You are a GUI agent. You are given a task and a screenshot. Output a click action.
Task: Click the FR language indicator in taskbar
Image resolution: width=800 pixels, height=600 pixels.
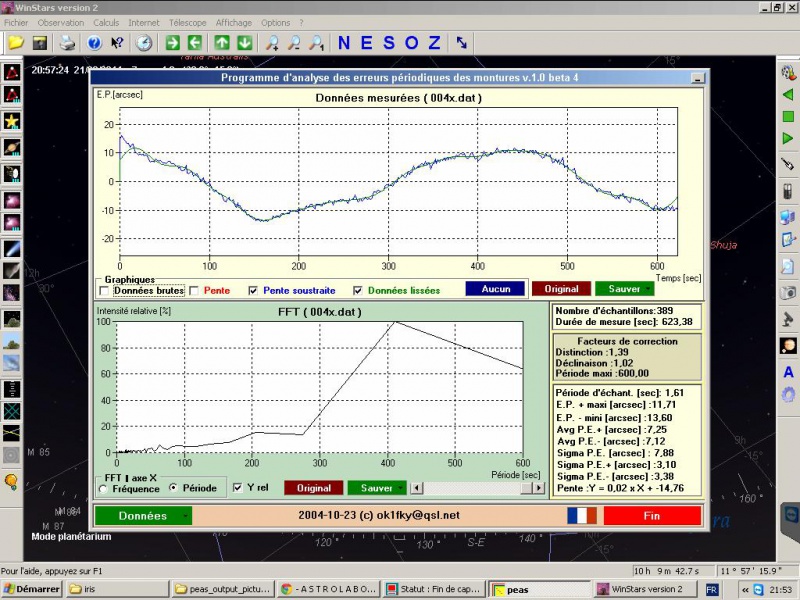click(711, 590)
